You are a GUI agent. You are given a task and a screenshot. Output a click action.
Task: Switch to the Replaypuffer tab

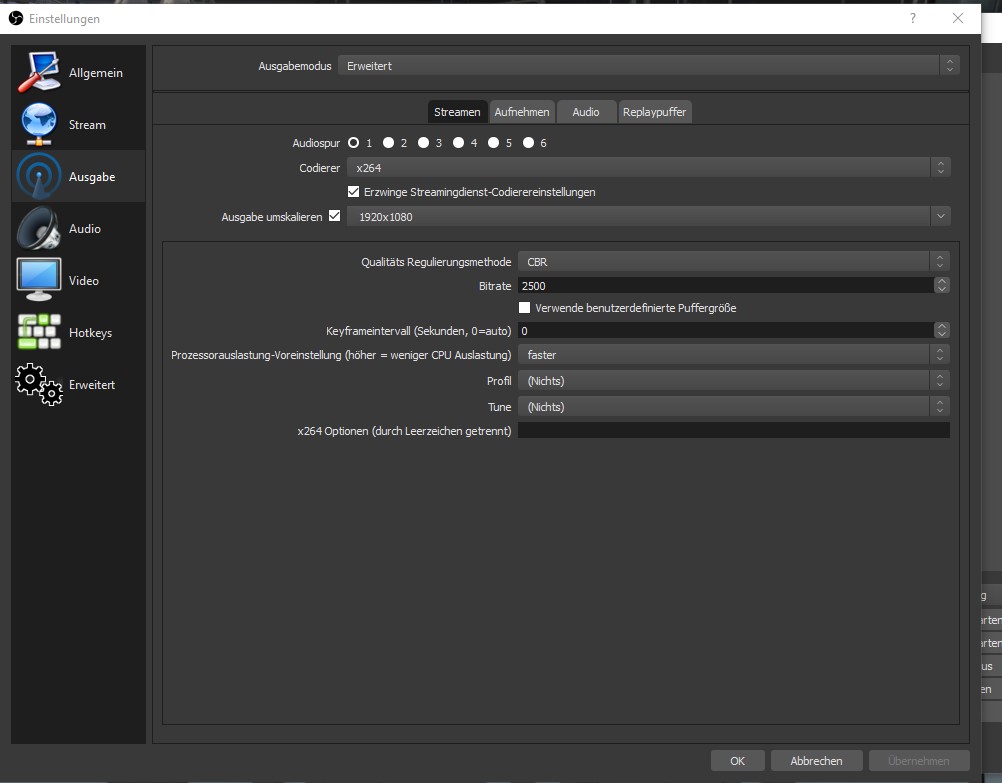coord(654,112)
